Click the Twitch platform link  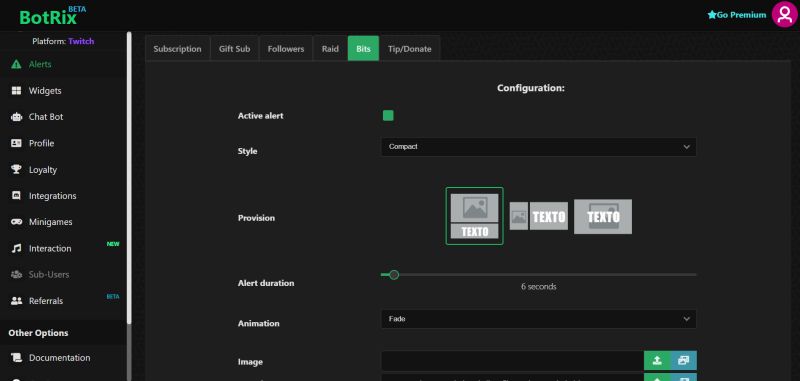[81, 41]
